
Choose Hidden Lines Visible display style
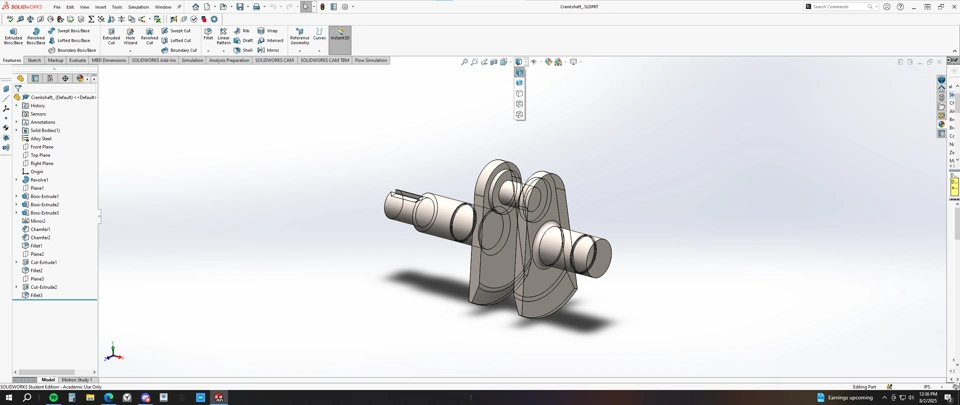(x=519, y=104)
